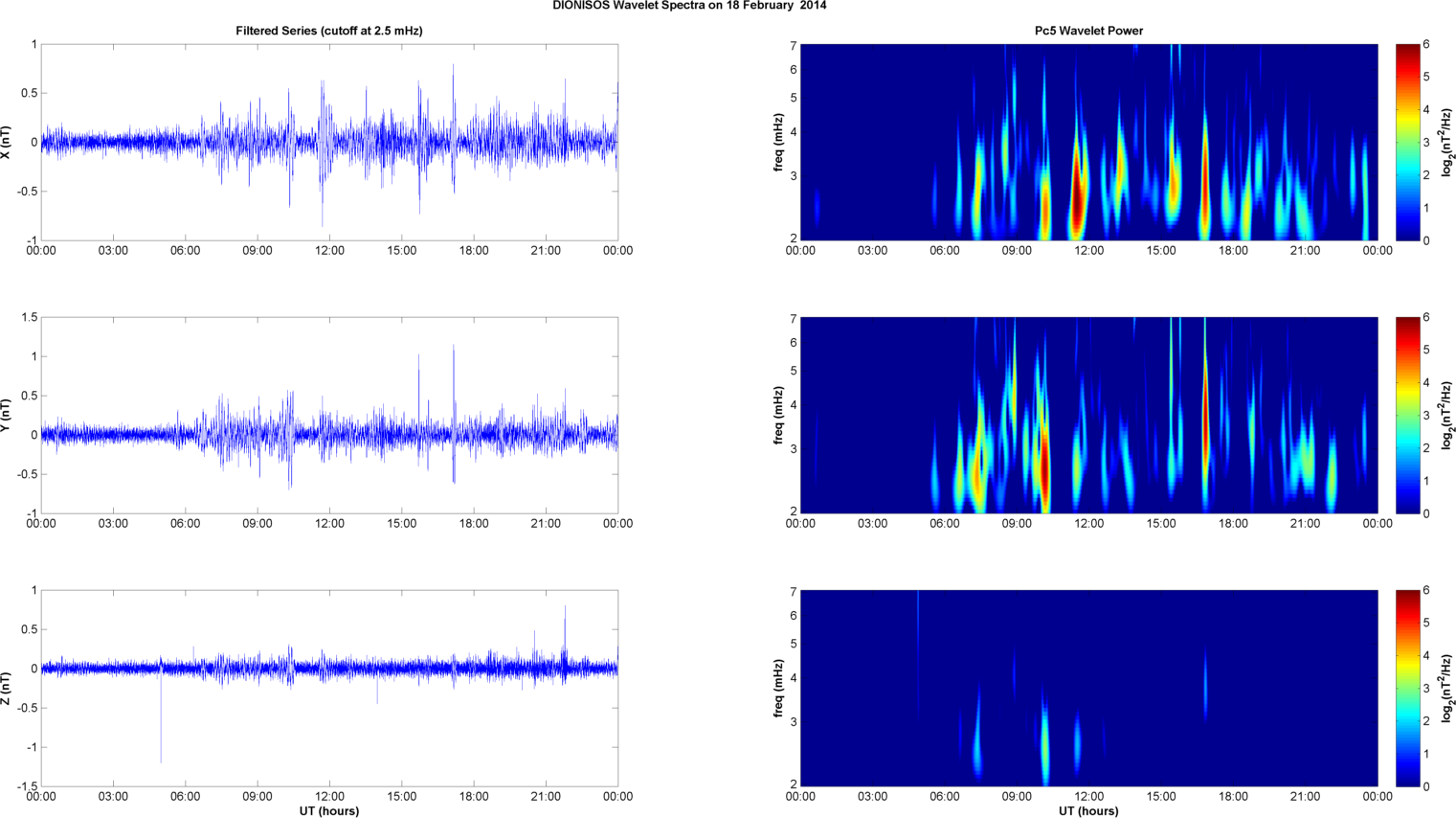Viewport: 1456px width, 818px height.
Task: Click the colorbar beside the Y-component spectrogram
Action: tap(1407, 416)
